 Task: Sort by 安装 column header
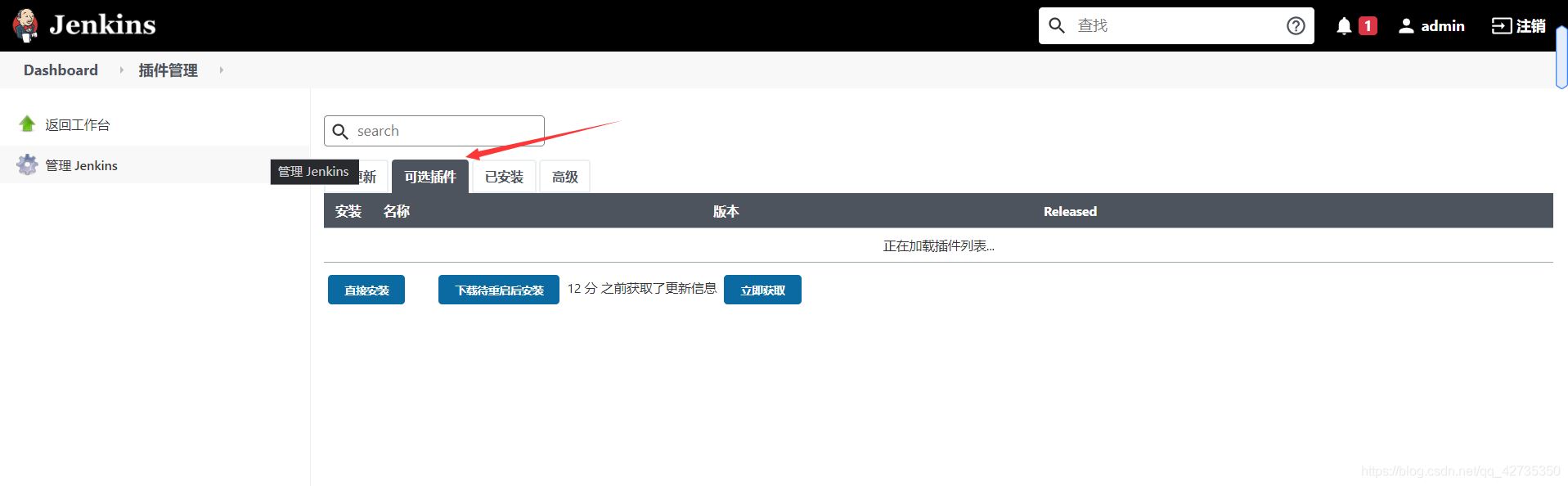pos(348,211)
